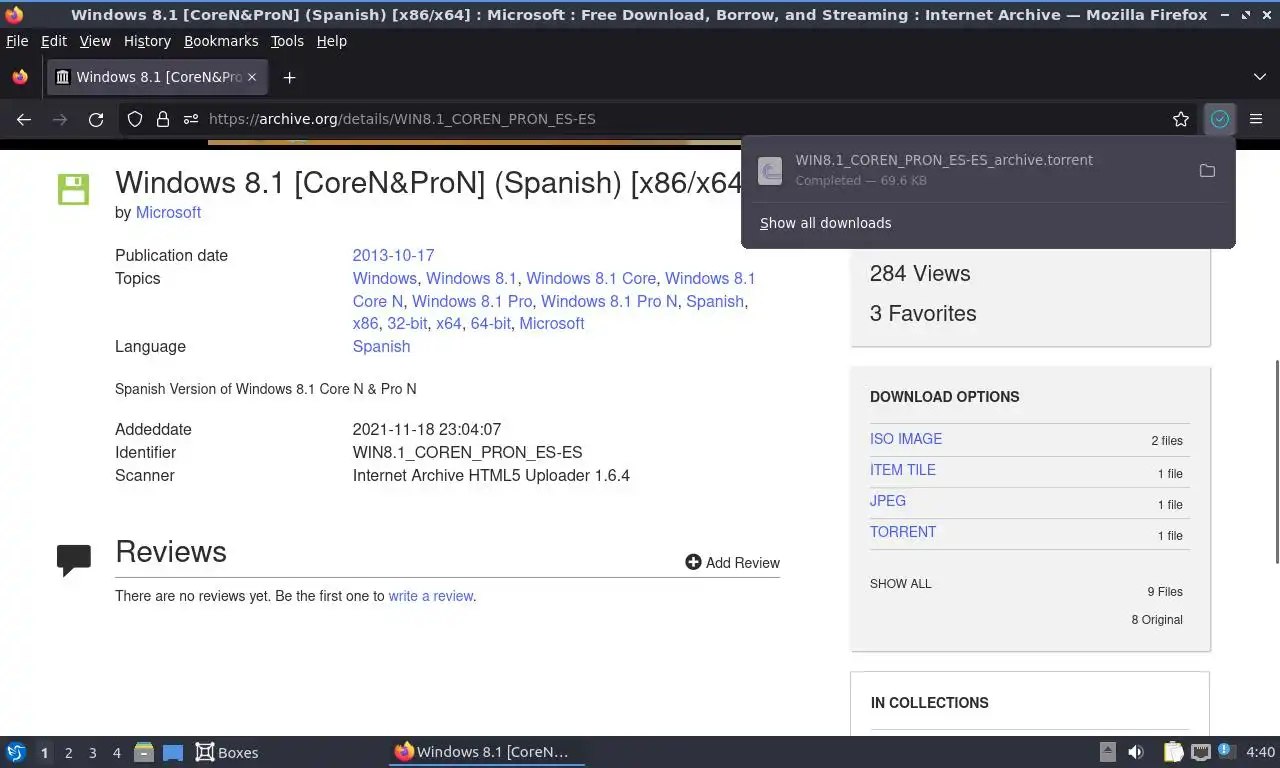Click the Microsoft author link
The image size is (1280, 768).
pos(168,212)
